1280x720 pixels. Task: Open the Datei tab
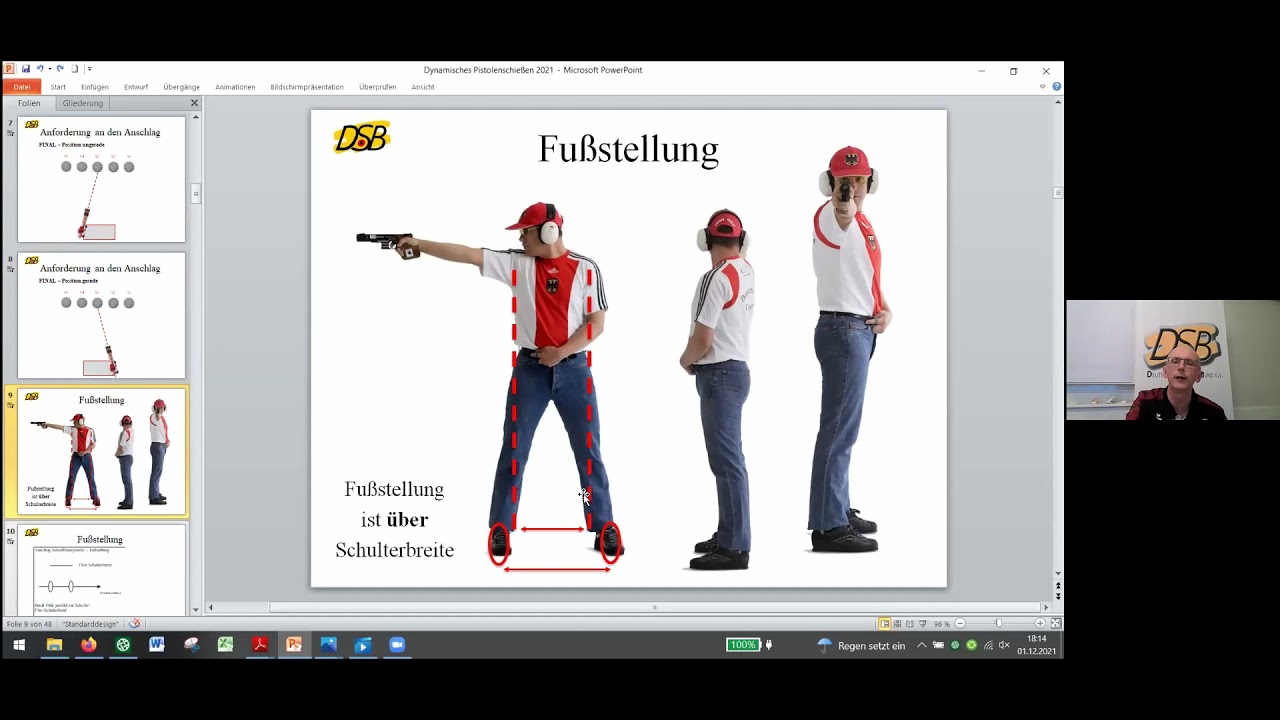pos(22,87)
